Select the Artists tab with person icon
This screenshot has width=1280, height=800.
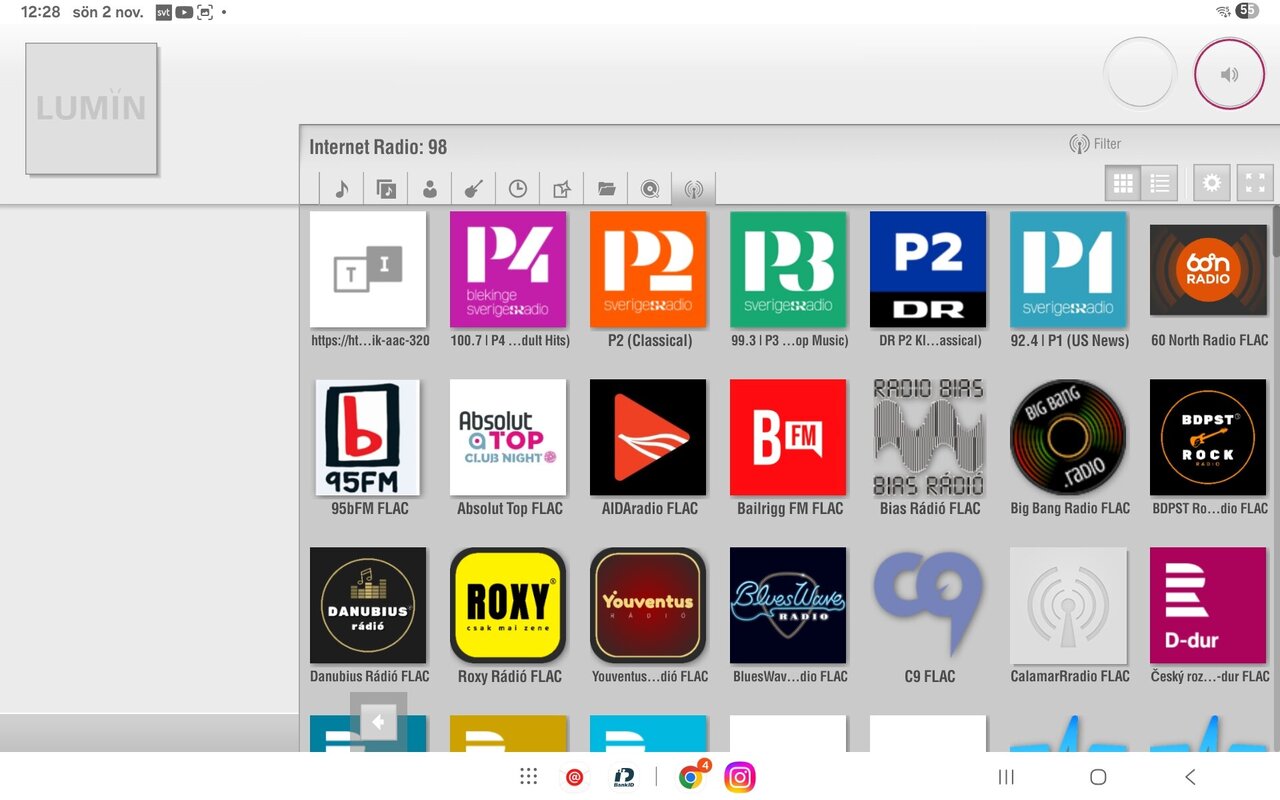tap(430, 188)
